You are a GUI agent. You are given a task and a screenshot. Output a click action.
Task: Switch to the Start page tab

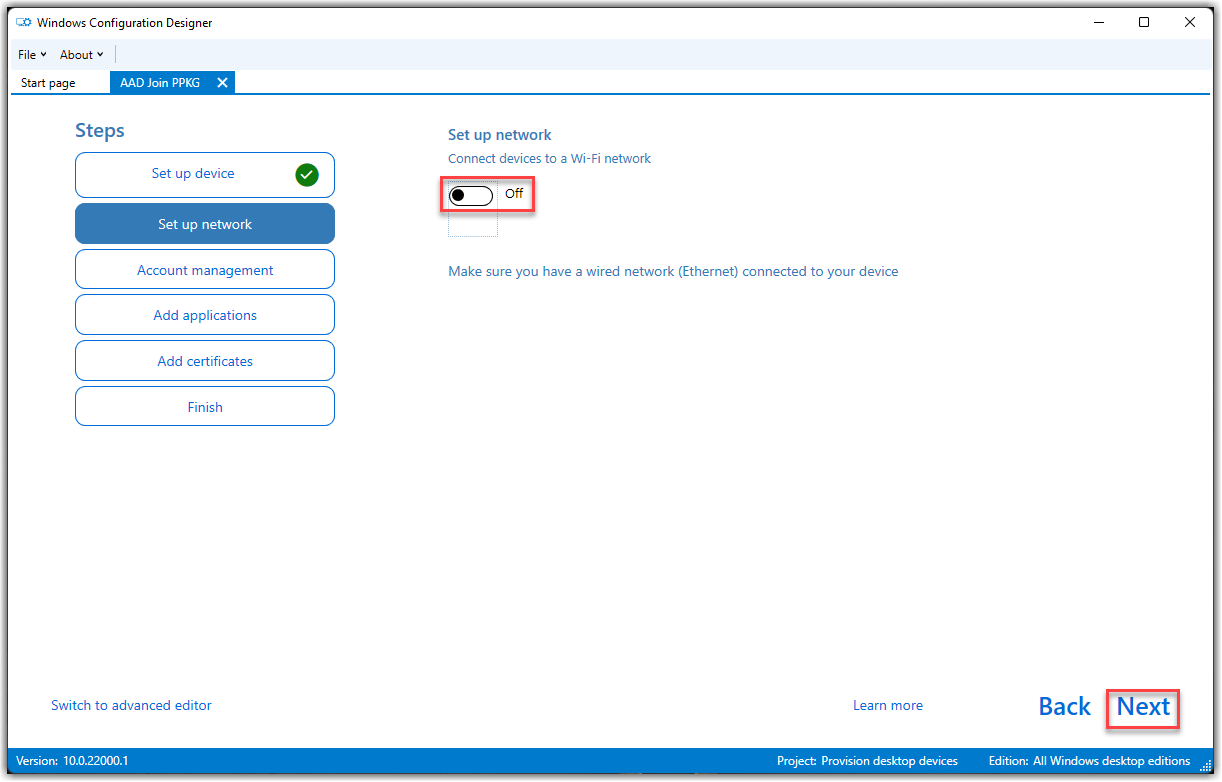(48, 83)
